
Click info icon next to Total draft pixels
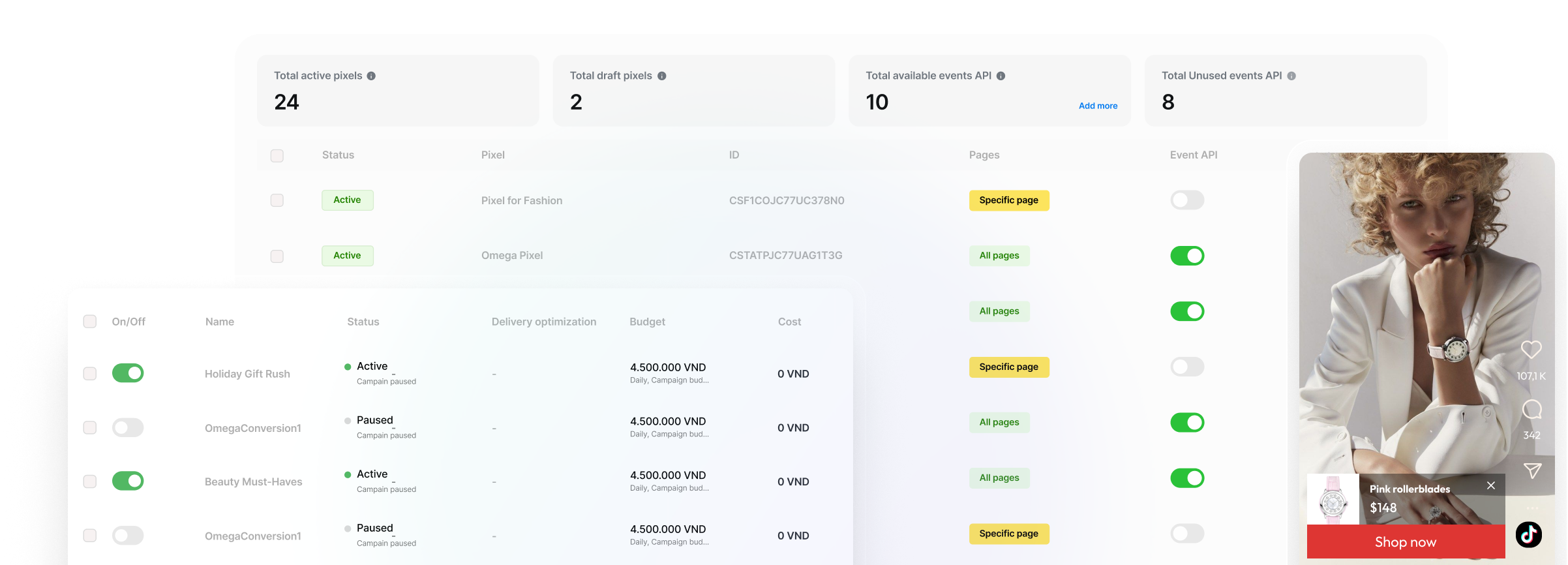pyautogui.click(x=661, y=76)
